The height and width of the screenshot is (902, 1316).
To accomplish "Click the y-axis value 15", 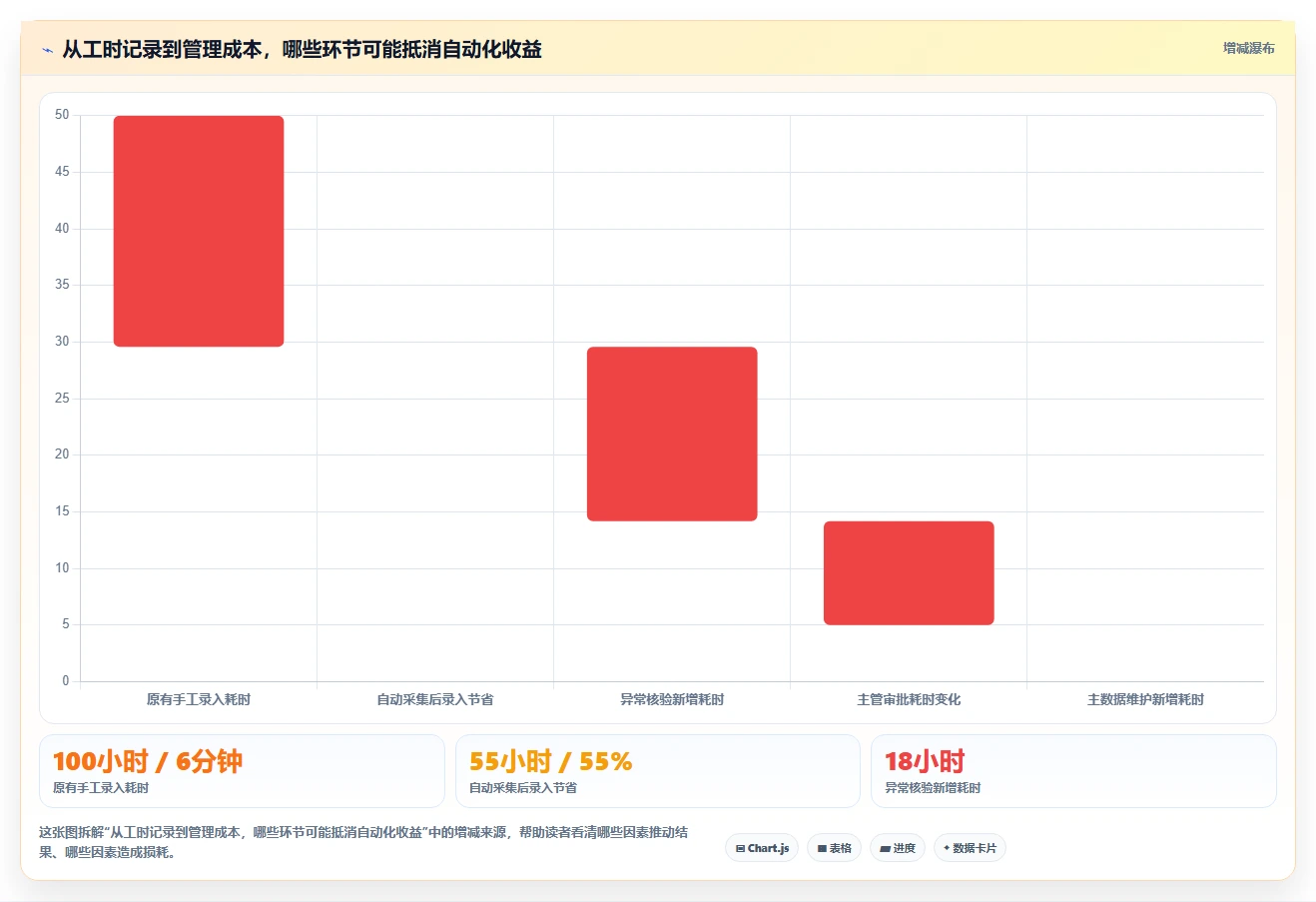I will tap(62, 511).
